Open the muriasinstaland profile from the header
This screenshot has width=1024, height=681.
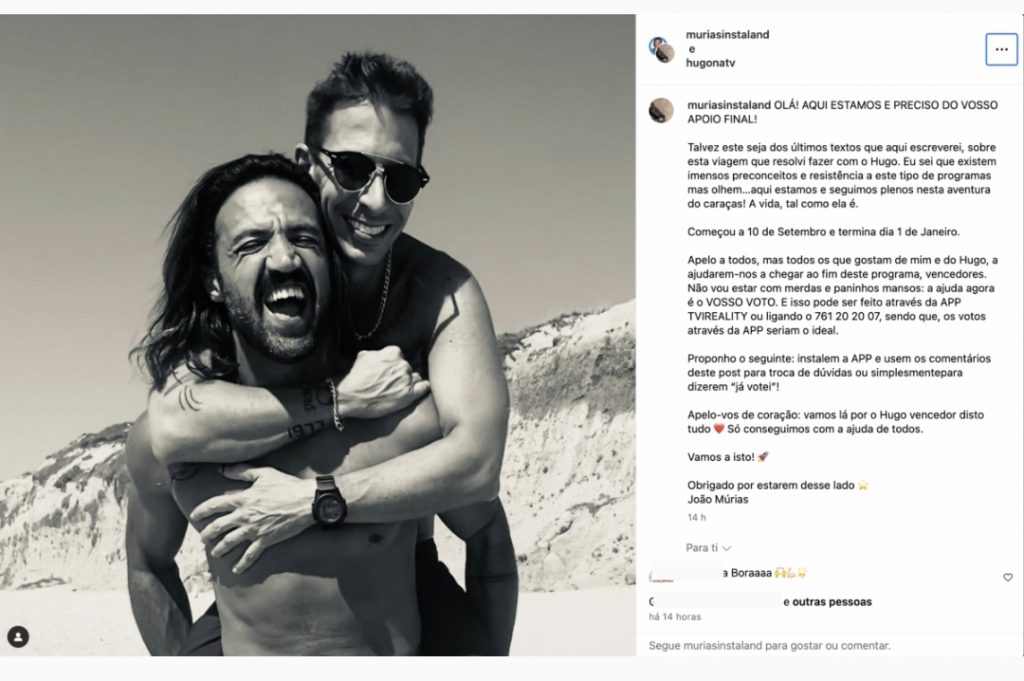pos(728,35)
